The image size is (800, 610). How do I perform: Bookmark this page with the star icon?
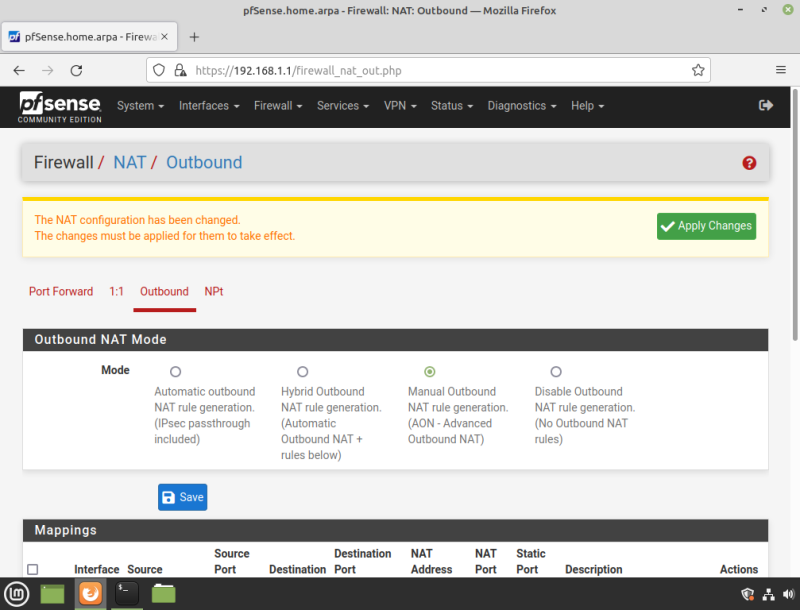(698, 70)
